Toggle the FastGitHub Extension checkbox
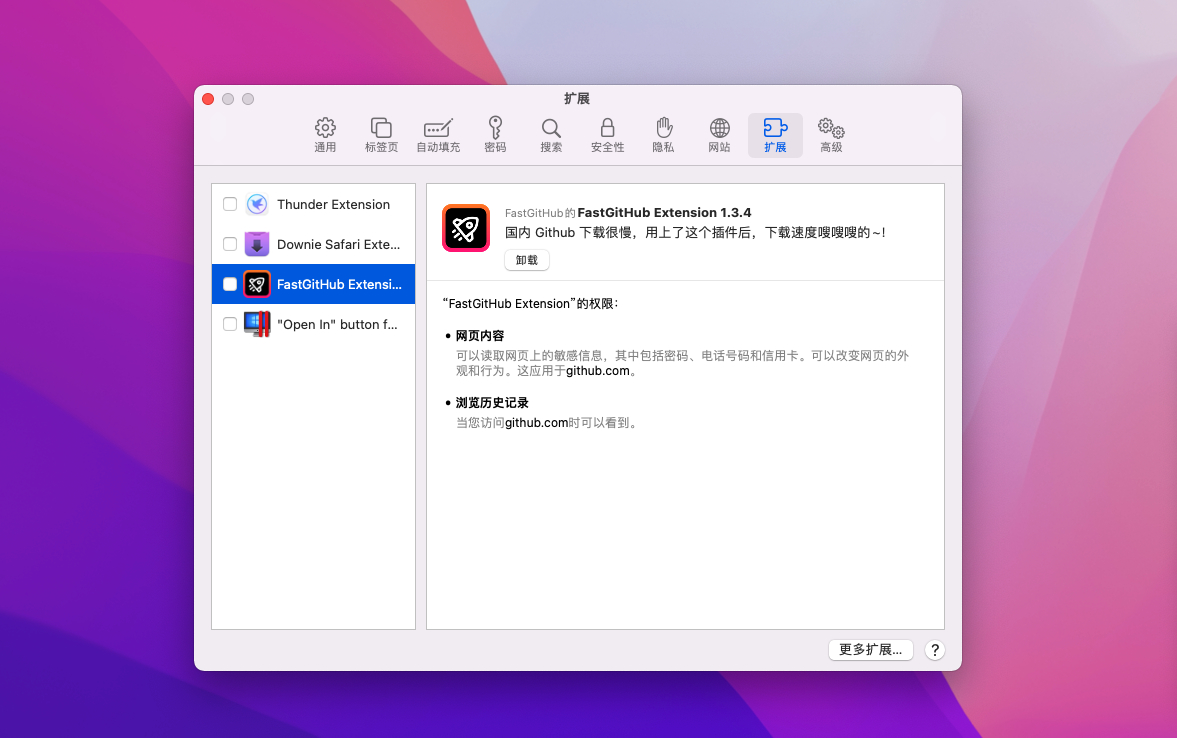 (x=230, y=284)
